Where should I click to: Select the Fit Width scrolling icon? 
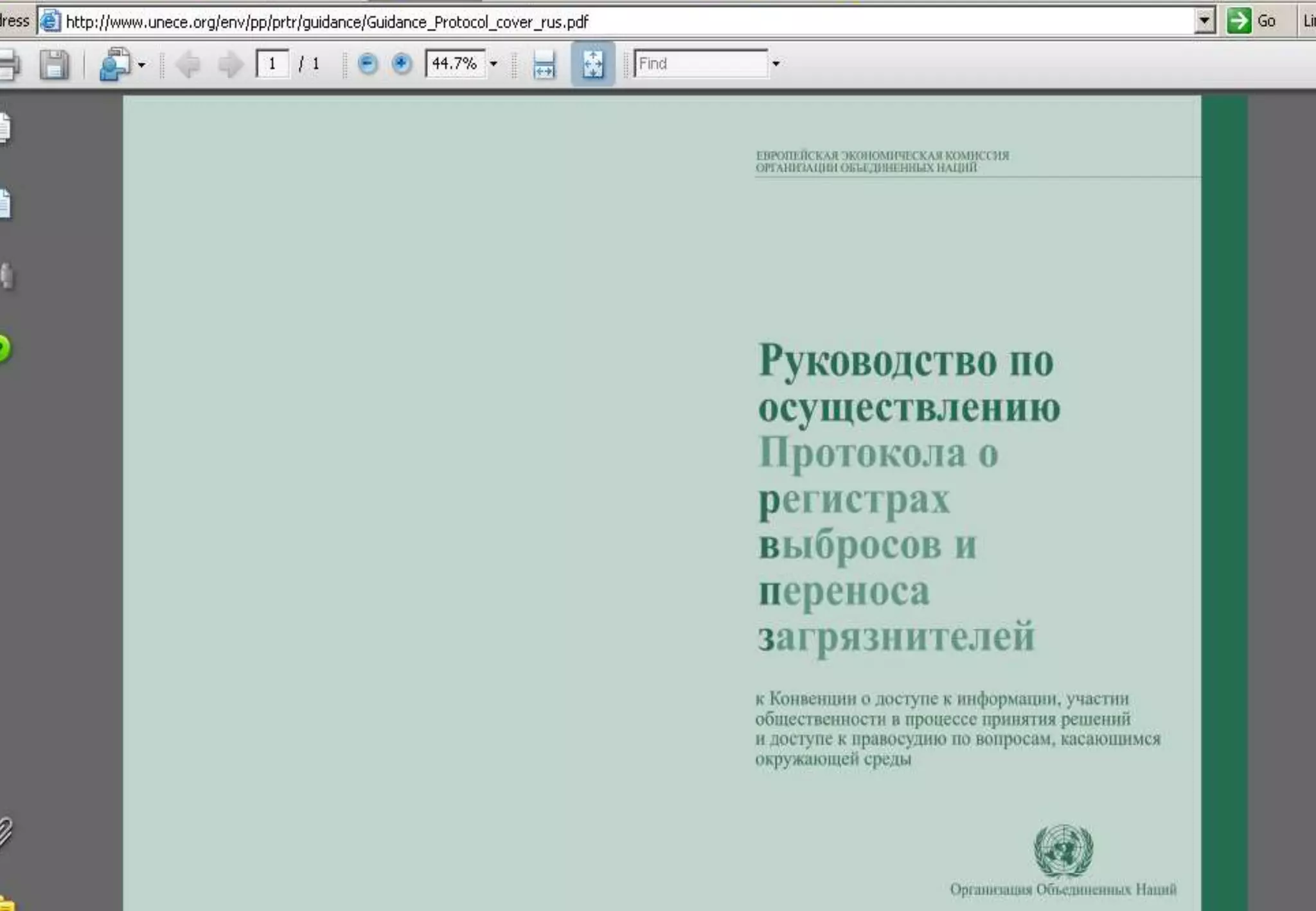544,64
